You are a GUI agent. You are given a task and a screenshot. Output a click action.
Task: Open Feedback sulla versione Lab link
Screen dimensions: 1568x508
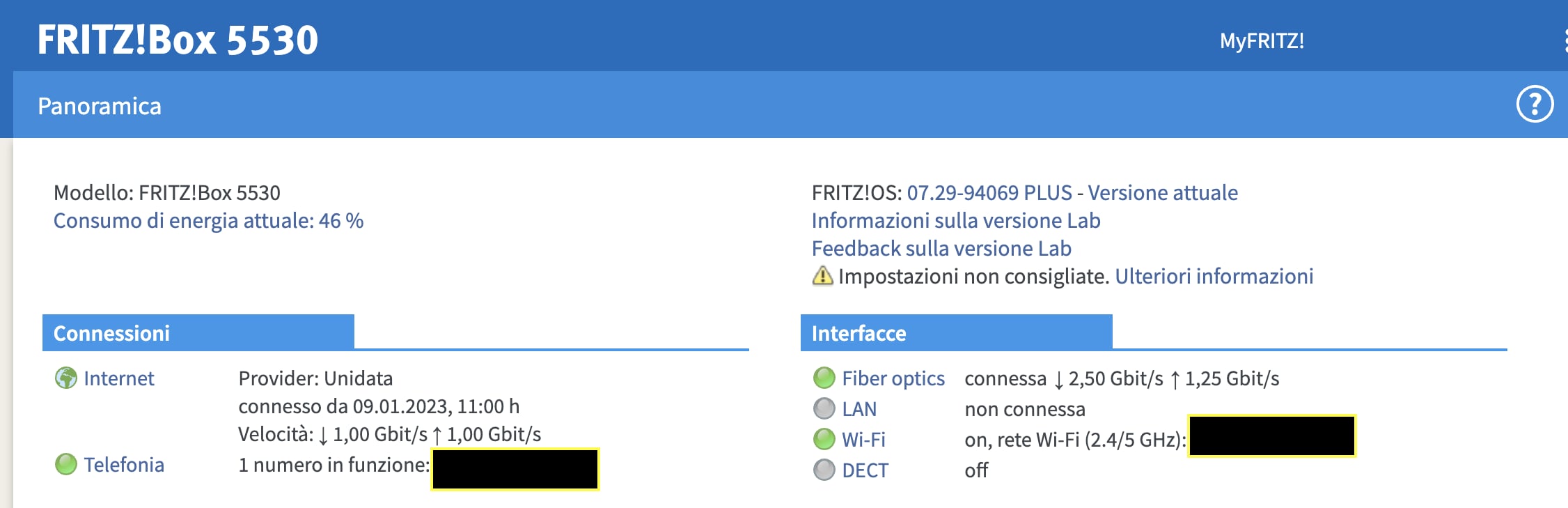coord(941,248)
